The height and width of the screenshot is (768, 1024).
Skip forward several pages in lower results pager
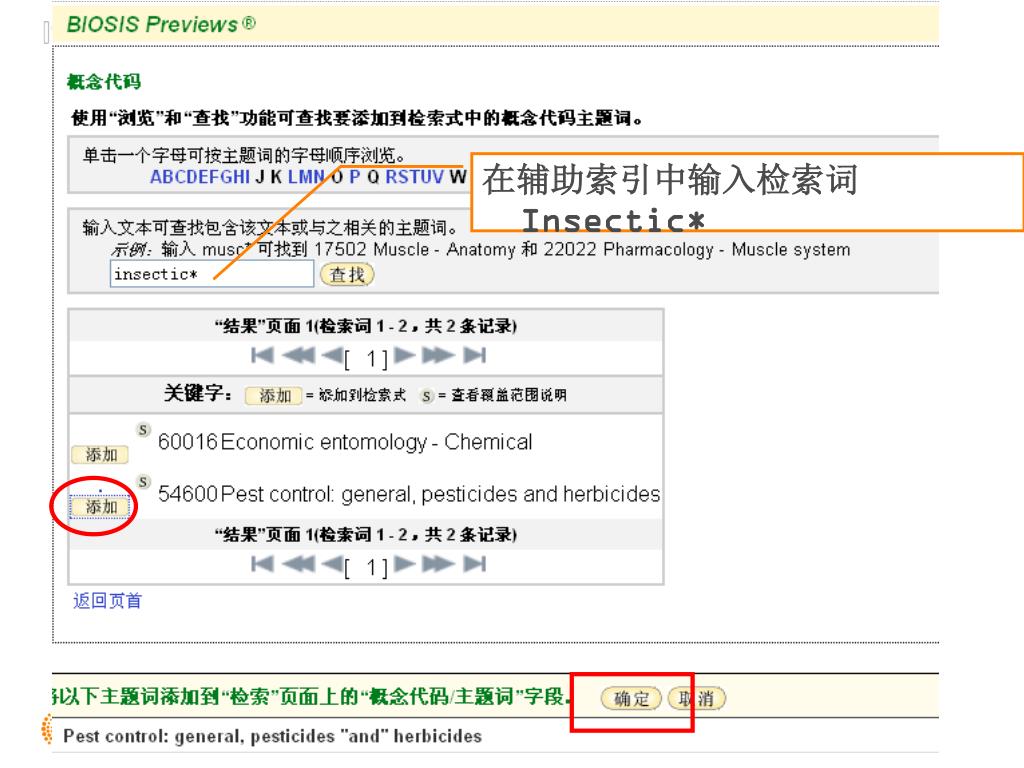438,564
